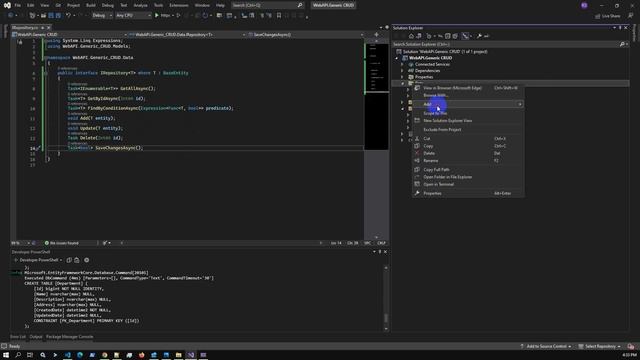The image size is (640, 360).
Task: Open the Add submenu arrow
Action: [520, 104]
